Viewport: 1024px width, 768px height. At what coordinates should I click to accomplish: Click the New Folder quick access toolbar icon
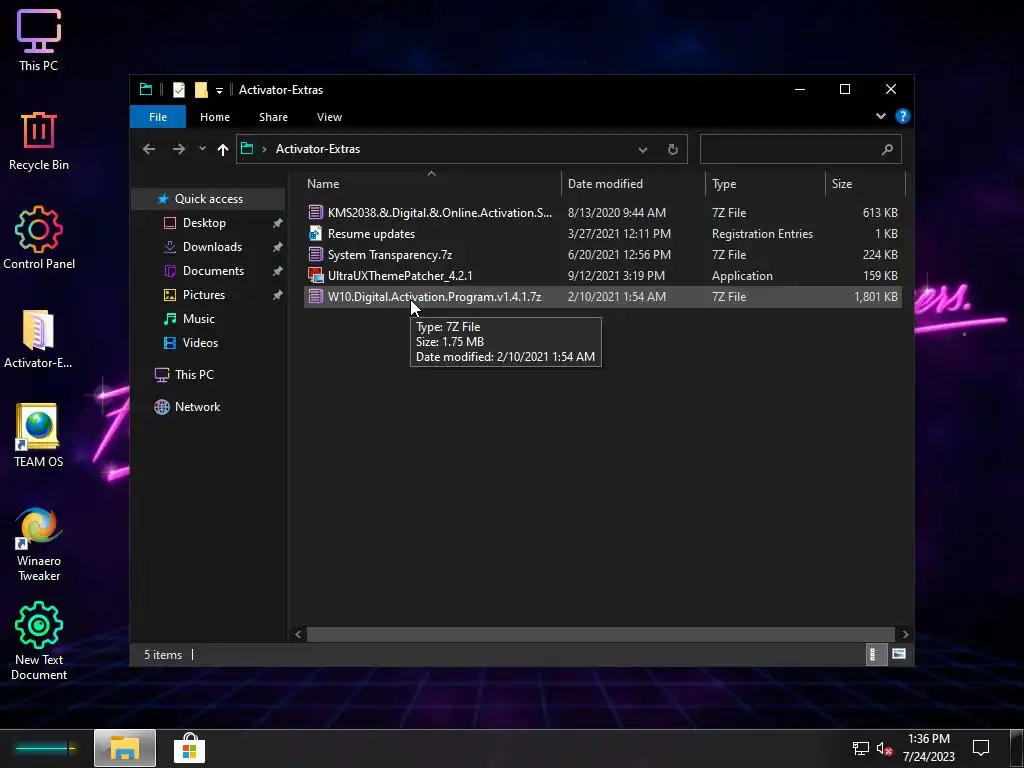201,89
